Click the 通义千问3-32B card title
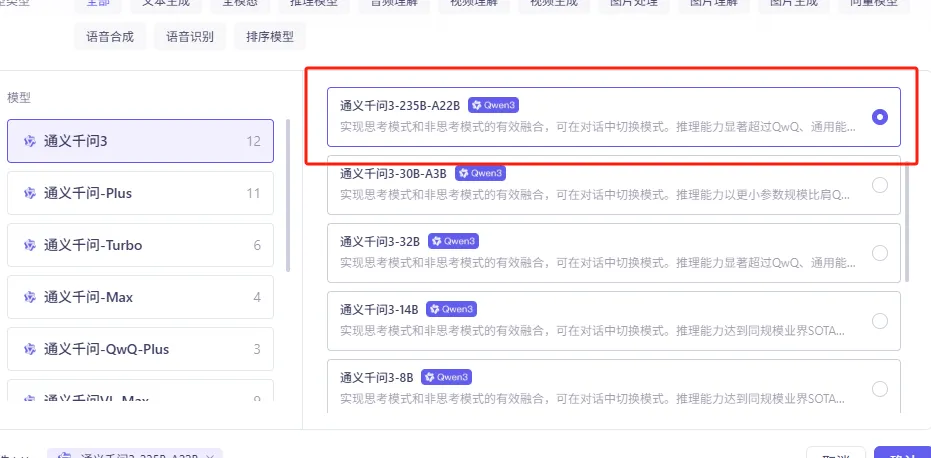This screenshot has height=458, width=931. [x=380, y=241]
